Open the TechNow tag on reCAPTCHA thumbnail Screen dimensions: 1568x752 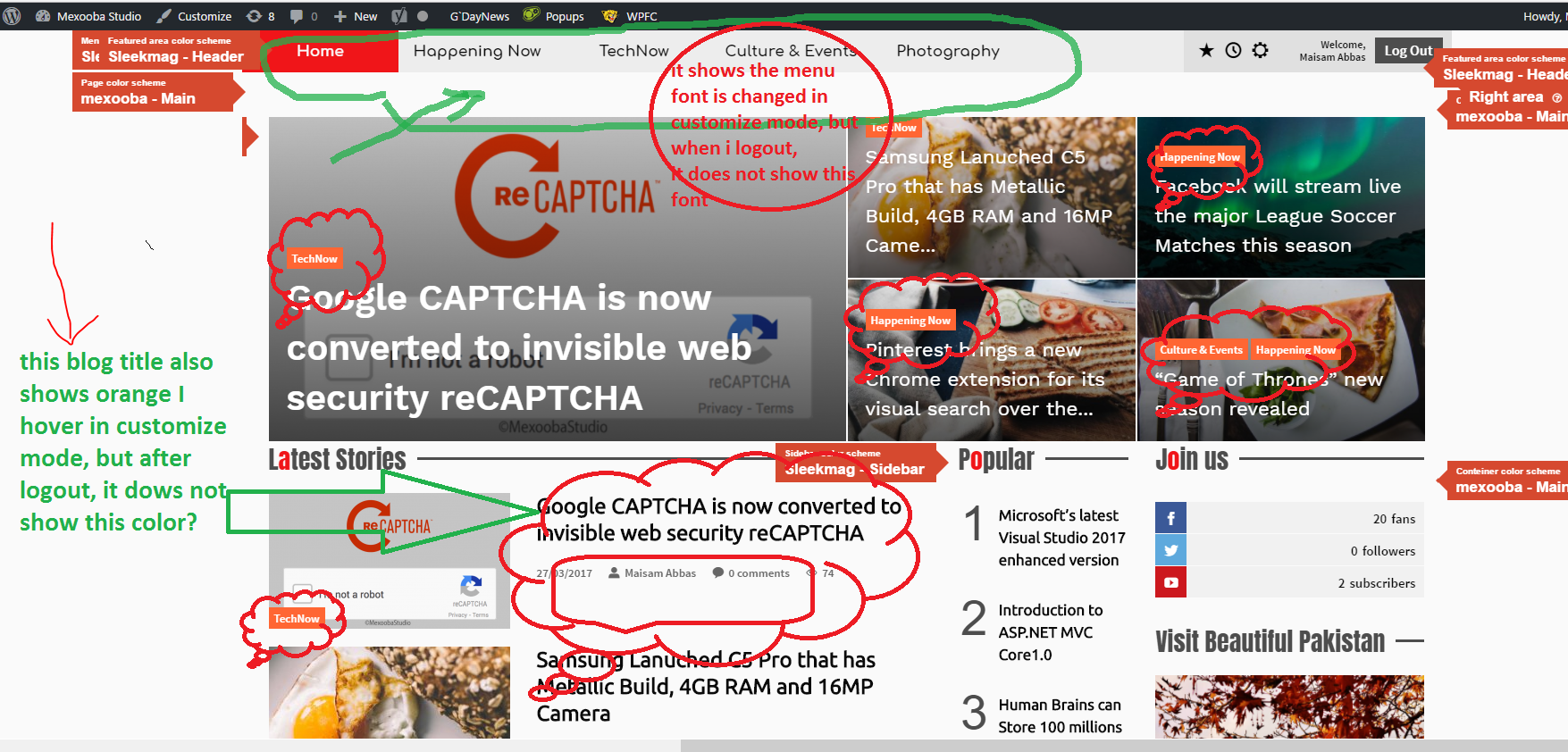point(297,619)
